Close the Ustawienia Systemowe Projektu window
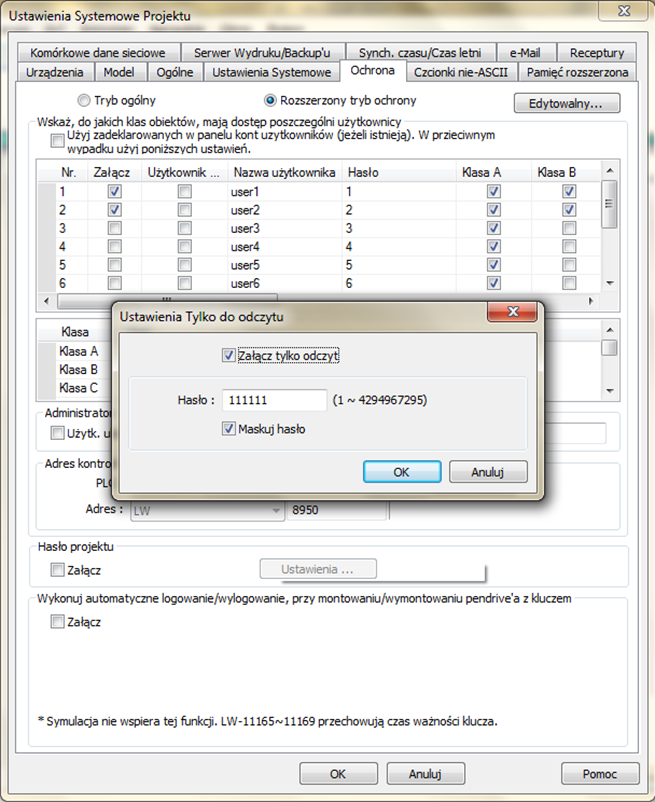This screenshot has height=802, width=655. (x=624, y=11)
